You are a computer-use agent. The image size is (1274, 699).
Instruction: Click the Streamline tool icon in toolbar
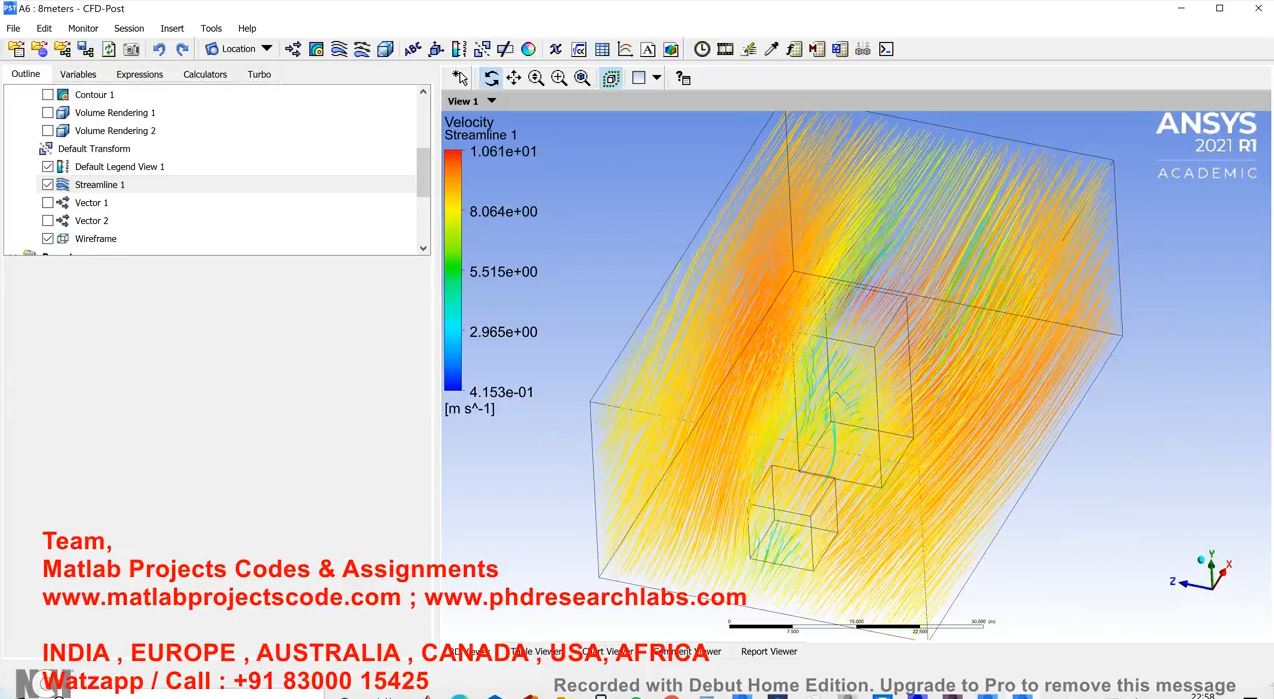pyautogui.click(x=339, y=49)
